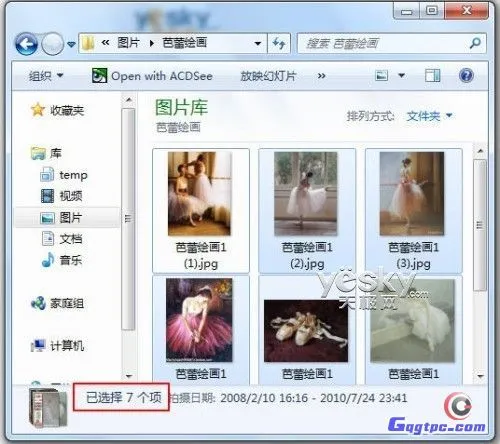Select thumbnail 芭蕾绘画1 (2).jpg
Screen dimensions: 500x444
pos(307,210)
